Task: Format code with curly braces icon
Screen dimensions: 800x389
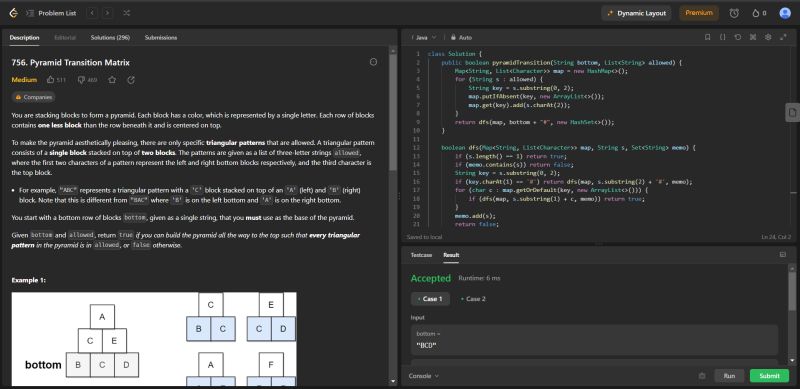Action: [x=722, y=37]
